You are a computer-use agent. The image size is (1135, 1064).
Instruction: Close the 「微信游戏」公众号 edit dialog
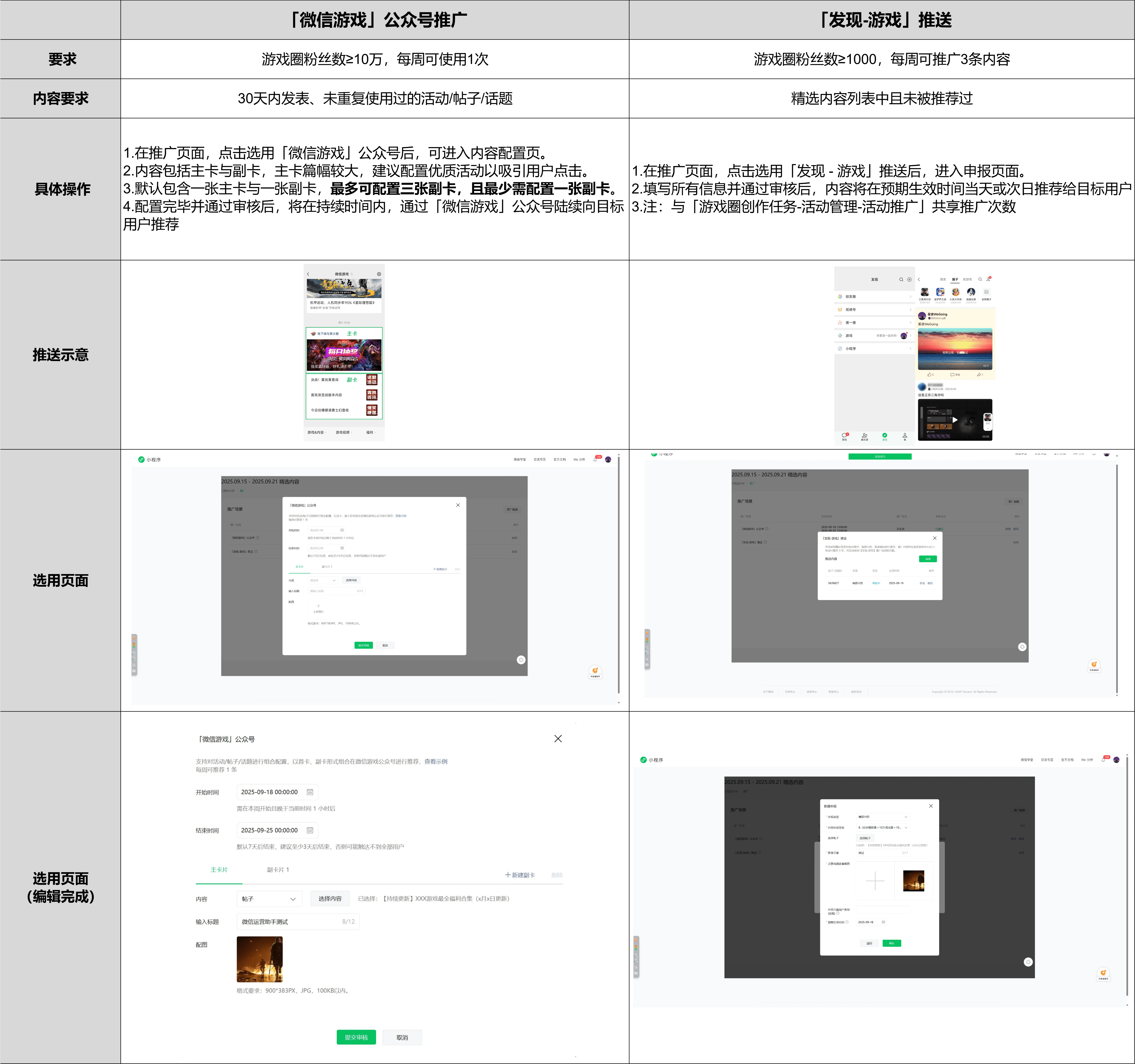558,739
